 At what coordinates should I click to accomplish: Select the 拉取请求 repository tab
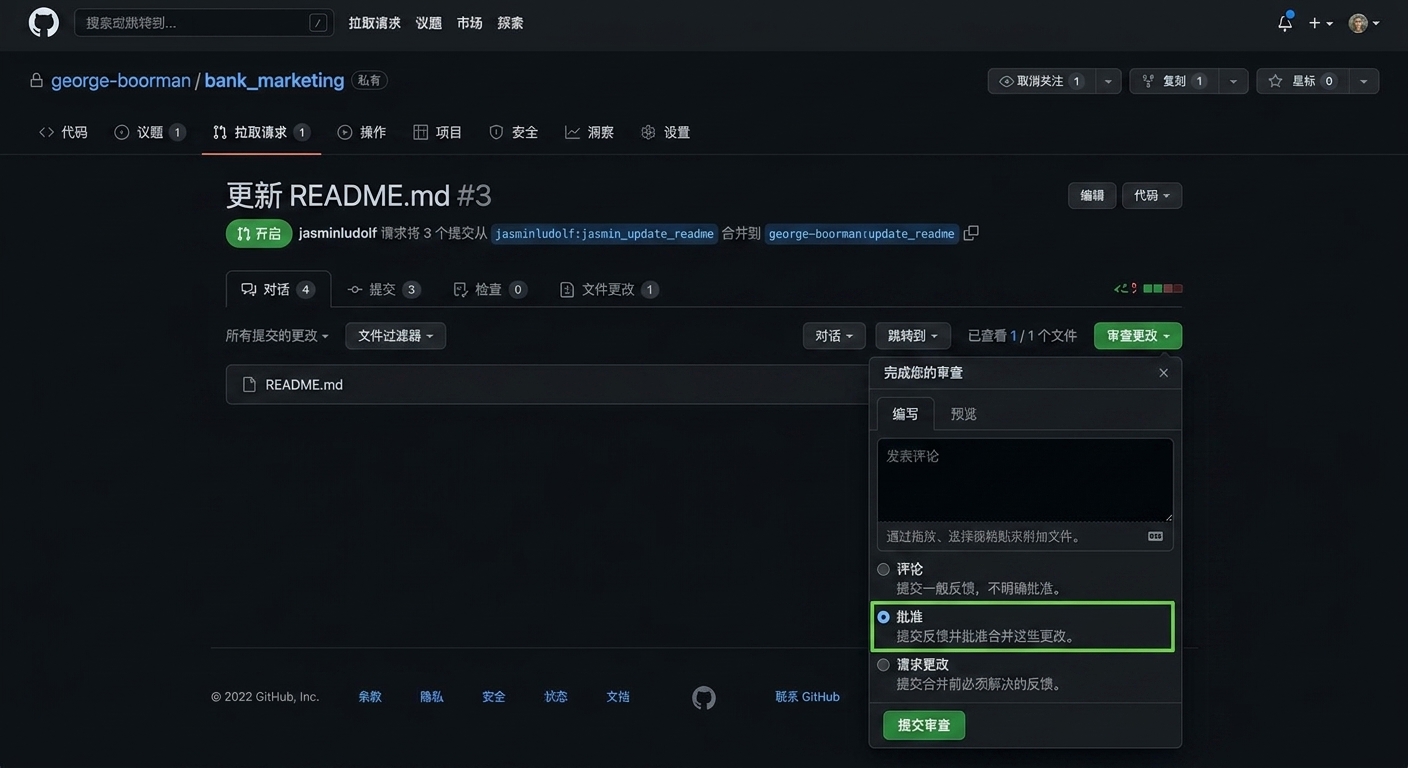coord(261,132)
